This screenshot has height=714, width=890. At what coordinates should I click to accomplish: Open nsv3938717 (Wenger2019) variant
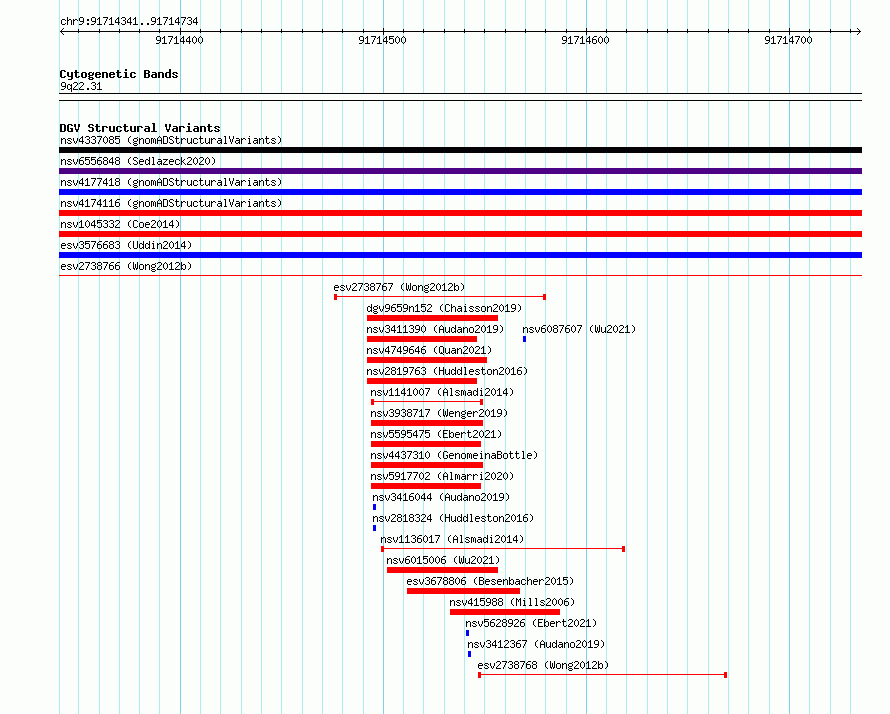point(439,413)
